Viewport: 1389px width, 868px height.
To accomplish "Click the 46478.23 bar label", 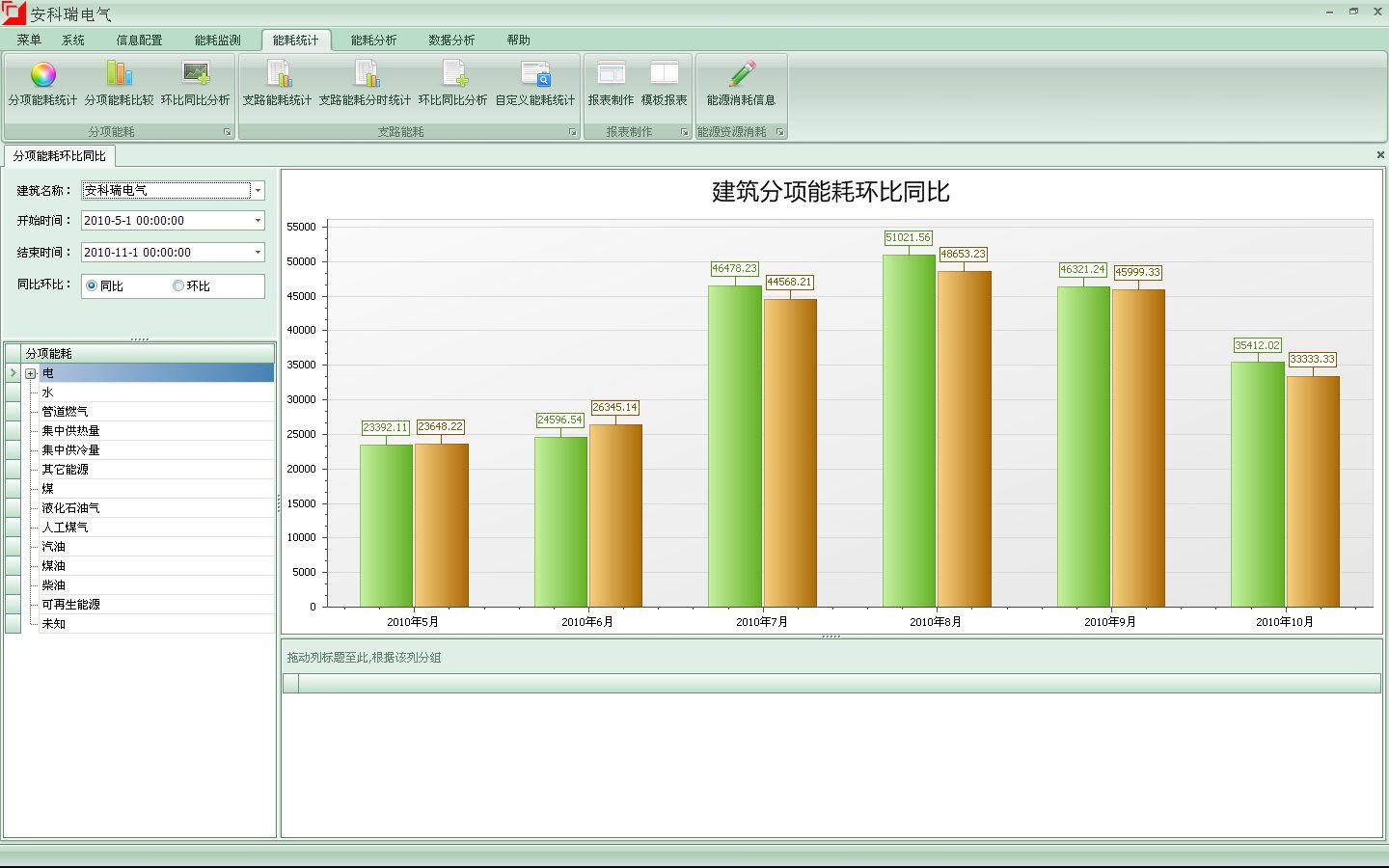I will pyautogui.click(x=734, y=268).
